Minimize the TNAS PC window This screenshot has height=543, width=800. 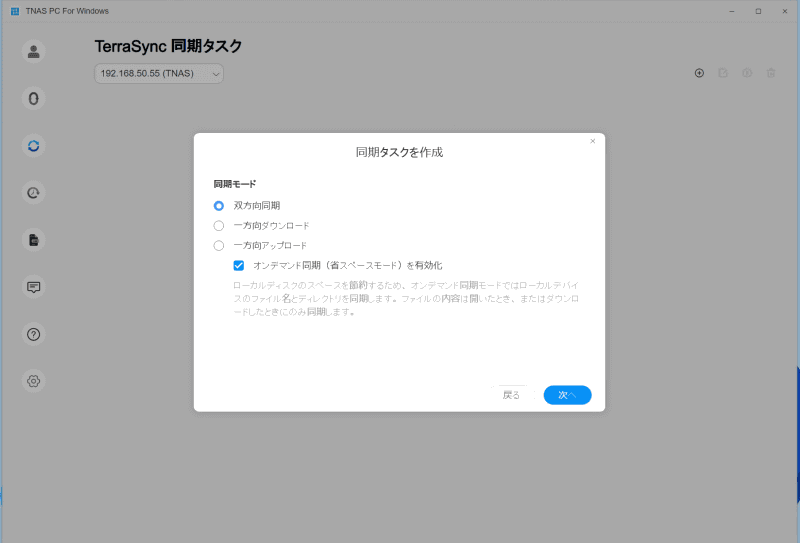732,11
